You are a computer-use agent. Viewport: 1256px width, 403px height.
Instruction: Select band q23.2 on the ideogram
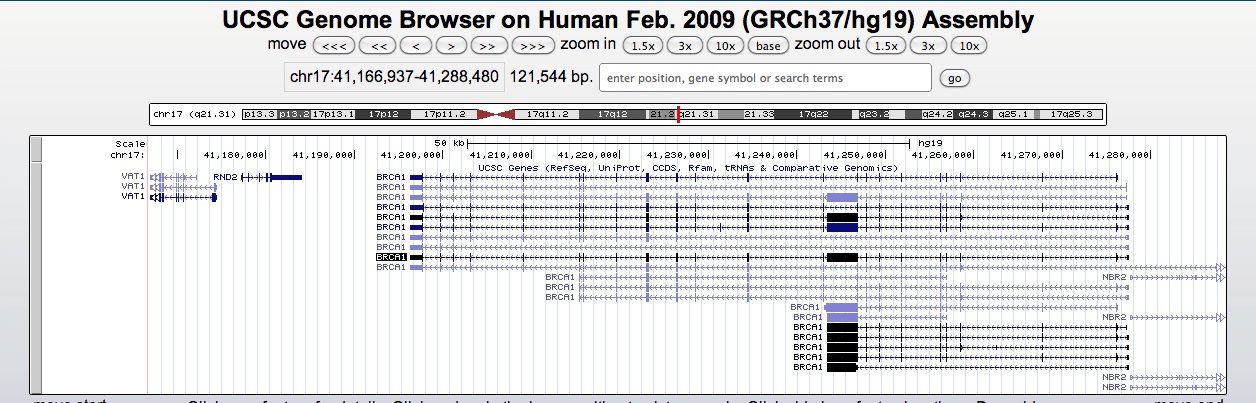pyautogui.click(x=872, y=115)
